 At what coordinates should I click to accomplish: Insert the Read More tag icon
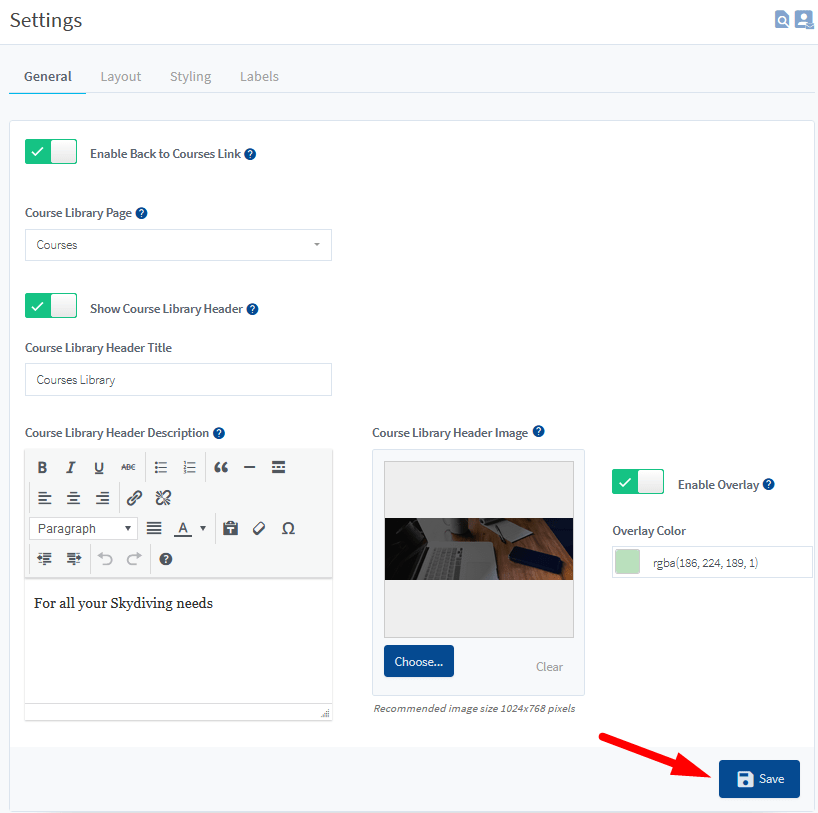coord(278,468)
